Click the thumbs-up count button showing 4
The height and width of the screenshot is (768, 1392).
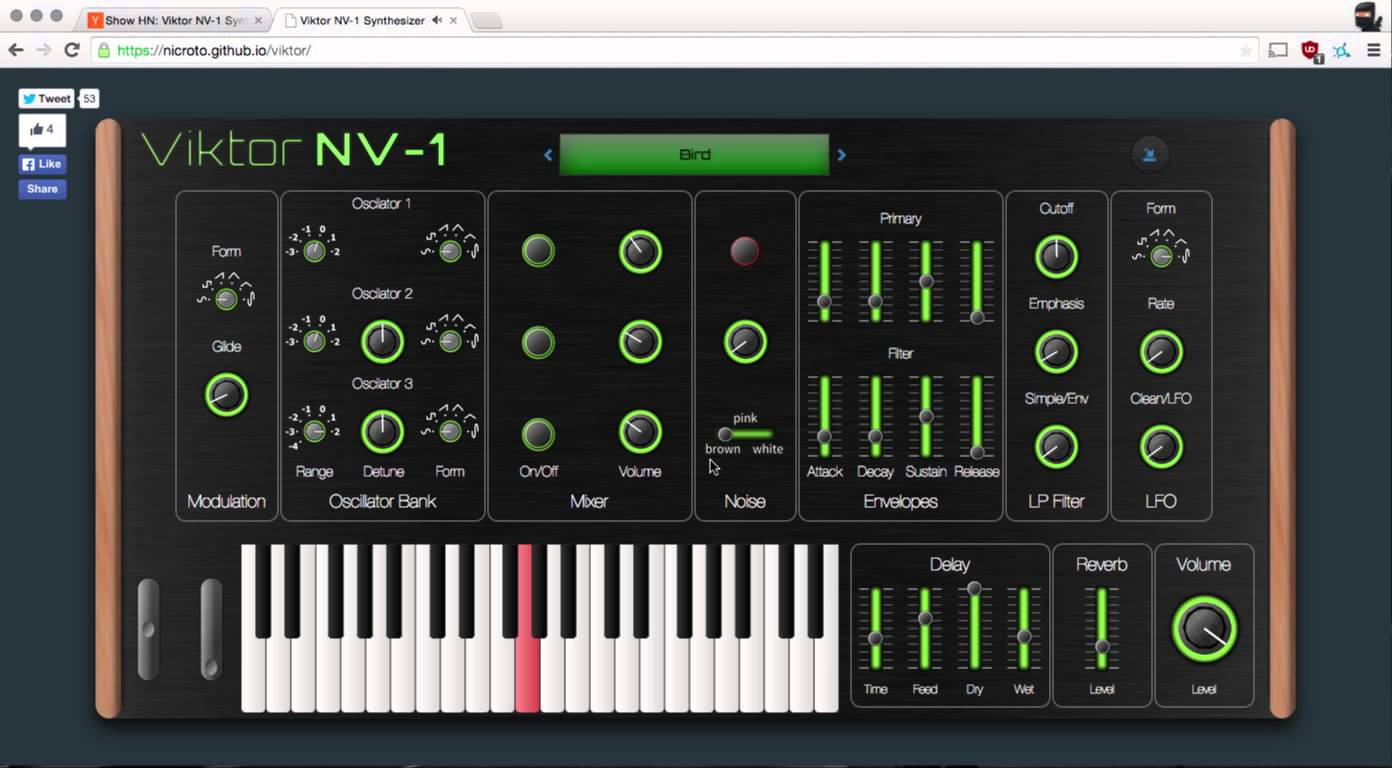click(x=42, y=130)
